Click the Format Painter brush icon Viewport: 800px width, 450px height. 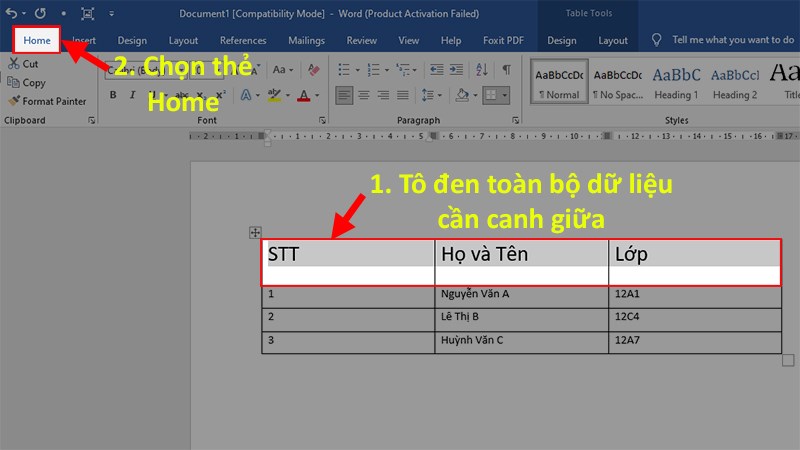(x=13, y=101)
